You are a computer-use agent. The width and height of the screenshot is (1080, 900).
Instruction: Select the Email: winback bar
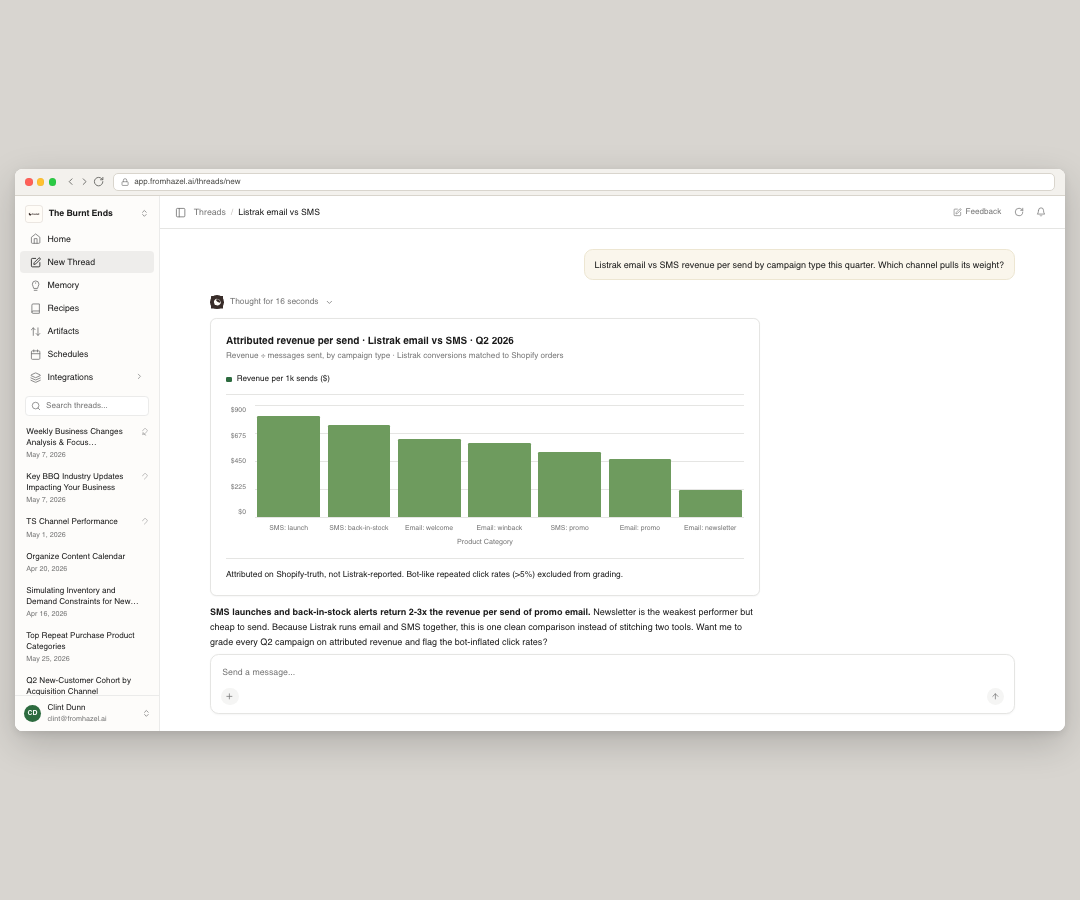coord(499,480)
